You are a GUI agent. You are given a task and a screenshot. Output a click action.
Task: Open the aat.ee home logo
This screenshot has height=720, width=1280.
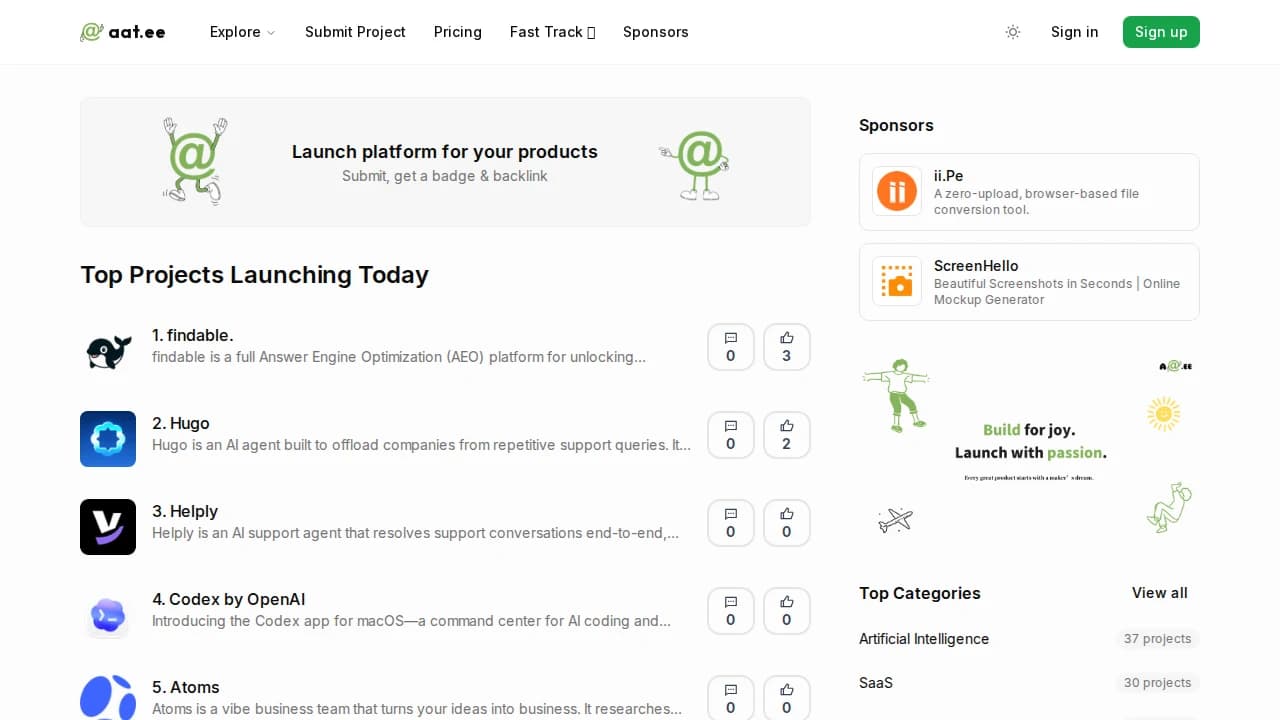pos(123,32)
